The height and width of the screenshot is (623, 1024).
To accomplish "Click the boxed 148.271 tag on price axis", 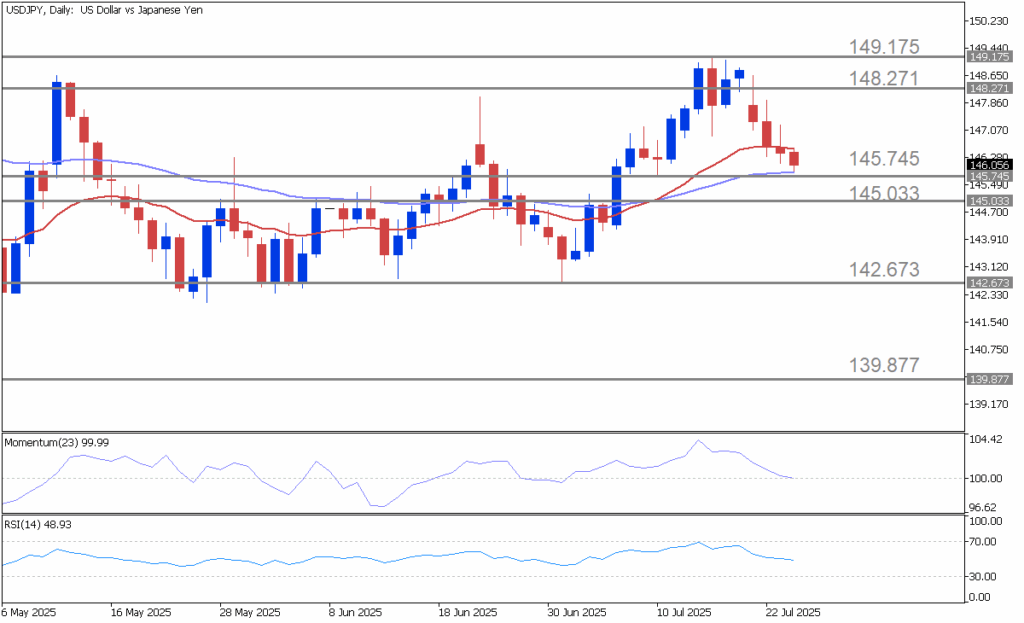I will [x=989, y=88].
